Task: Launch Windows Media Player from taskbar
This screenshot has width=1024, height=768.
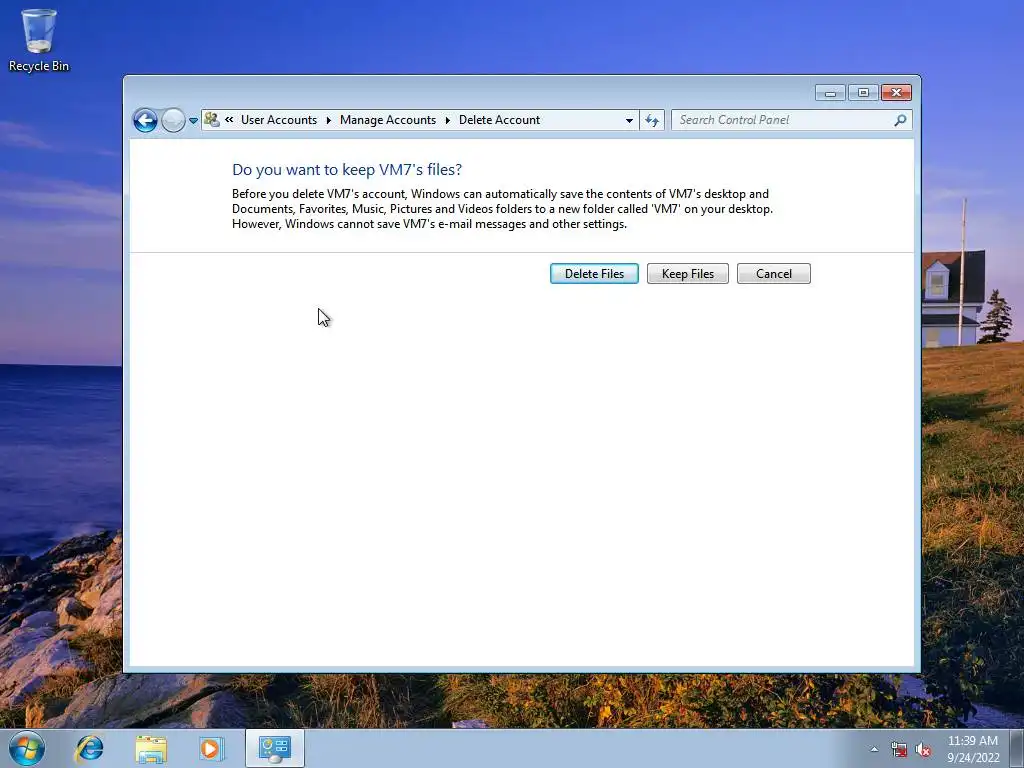Action: point(211,748)
